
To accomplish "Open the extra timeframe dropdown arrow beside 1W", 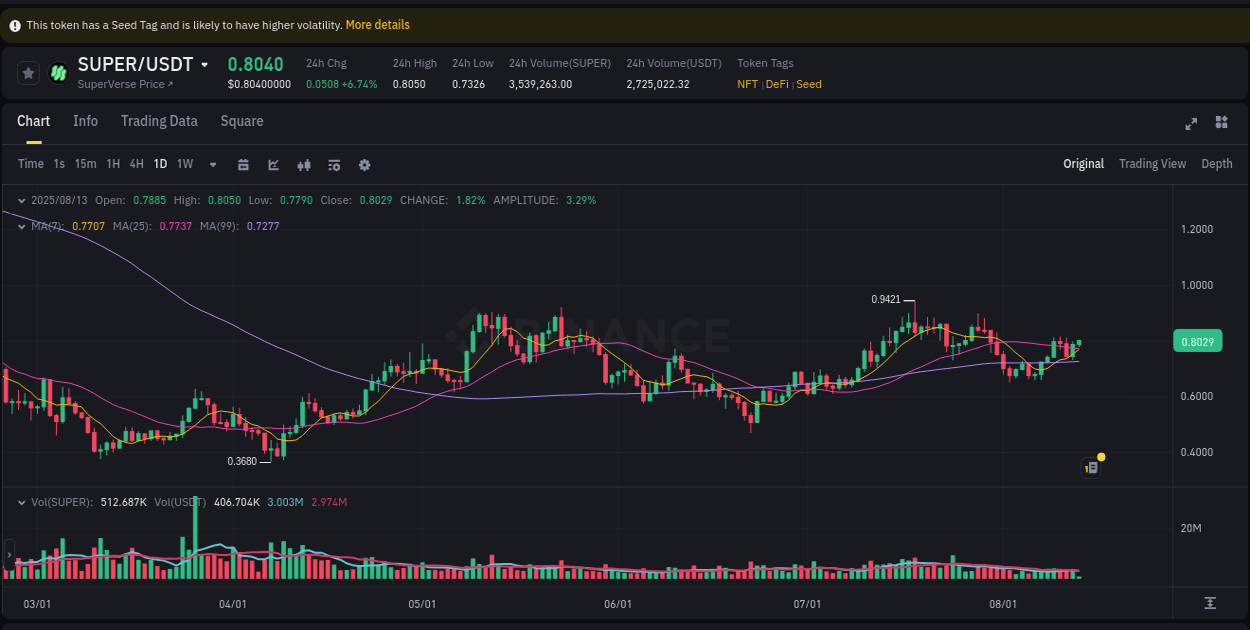I will 212,164.
